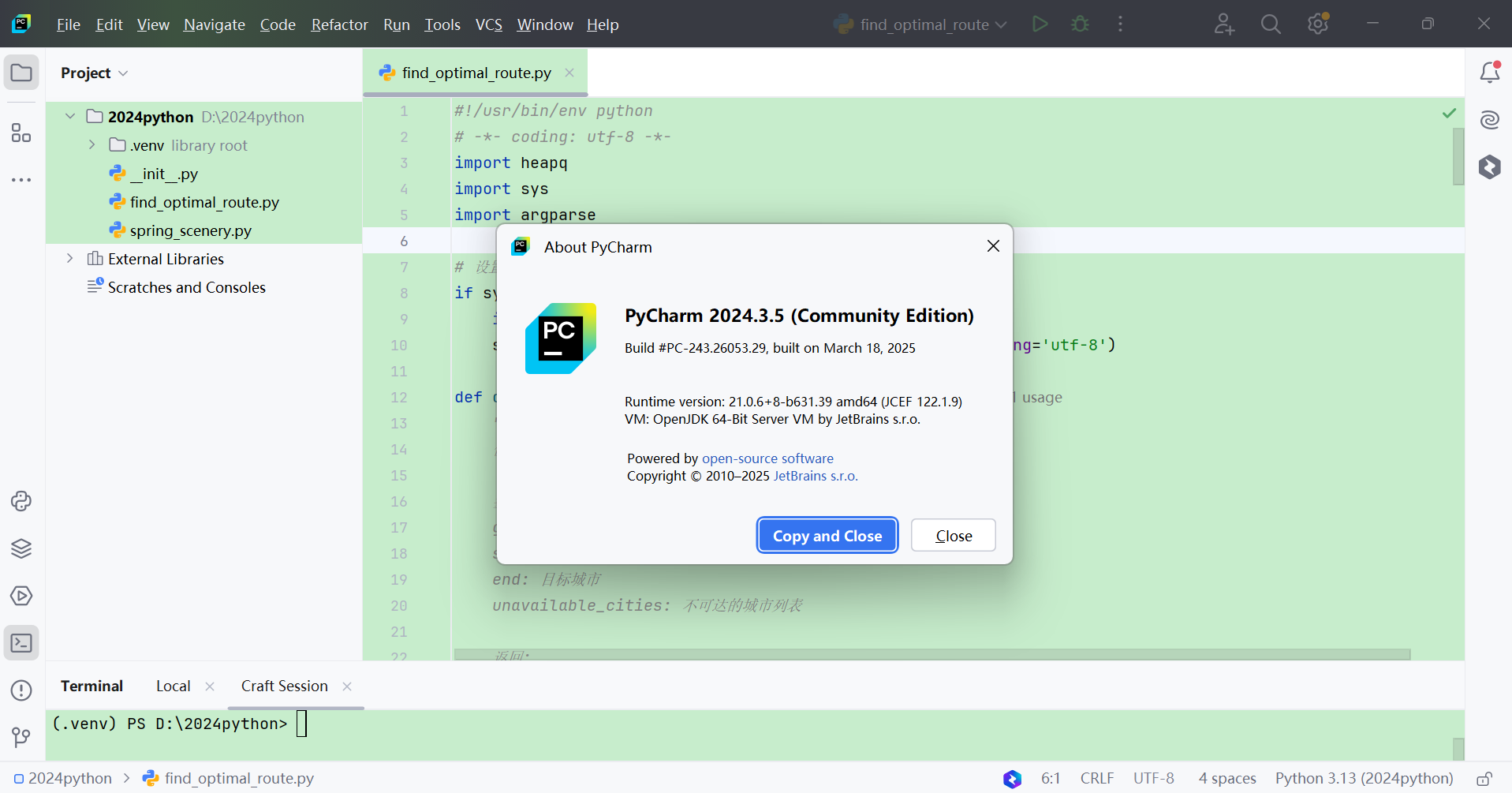Open the Project view dropdown
This screenshot has height=793, width=1512.
(94, 73)
